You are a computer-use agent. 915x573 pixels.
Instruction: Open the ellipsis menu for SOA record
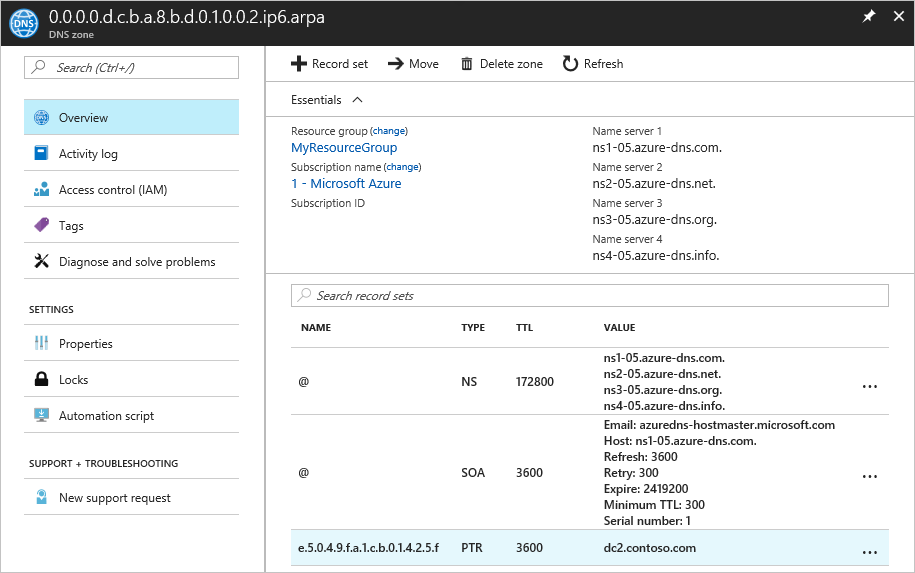tap(869, 476)
